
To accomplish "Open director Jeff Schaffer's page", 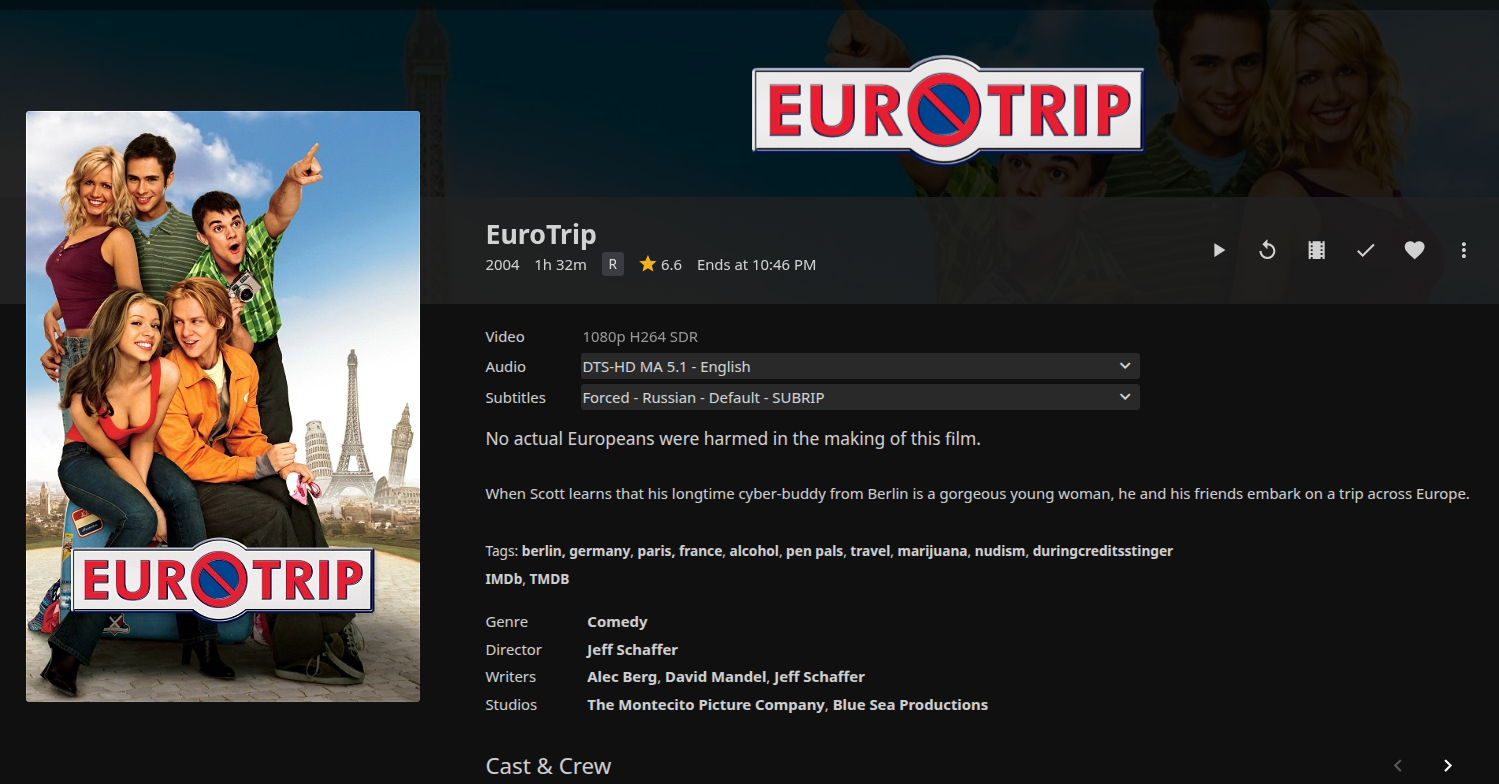I will 632,650.
